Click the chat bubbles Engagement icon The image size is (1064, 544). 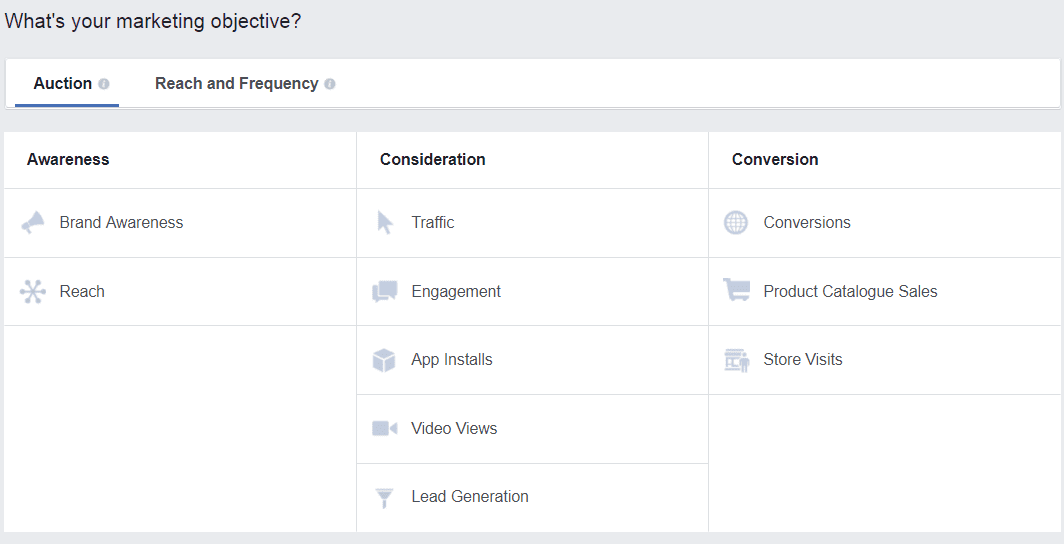(385, 292)
